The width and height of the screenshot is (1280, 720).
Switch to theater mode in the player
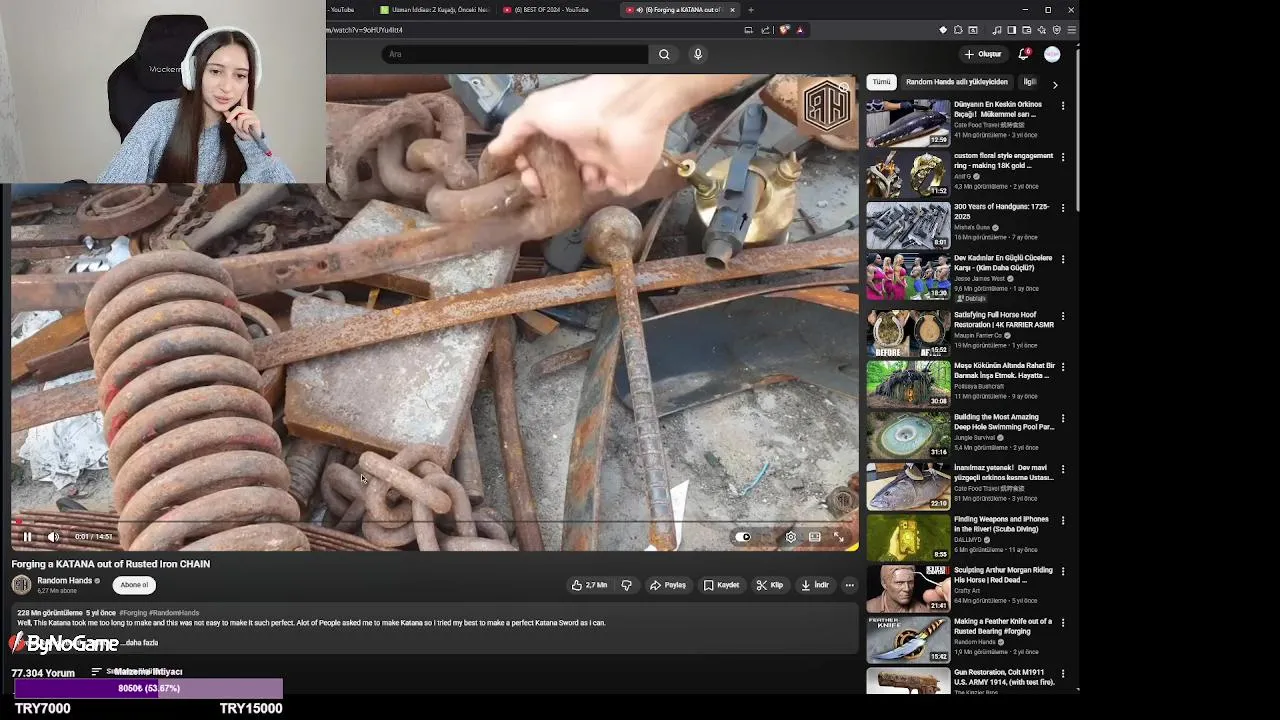pyautogui.click(x=815, y=537)
